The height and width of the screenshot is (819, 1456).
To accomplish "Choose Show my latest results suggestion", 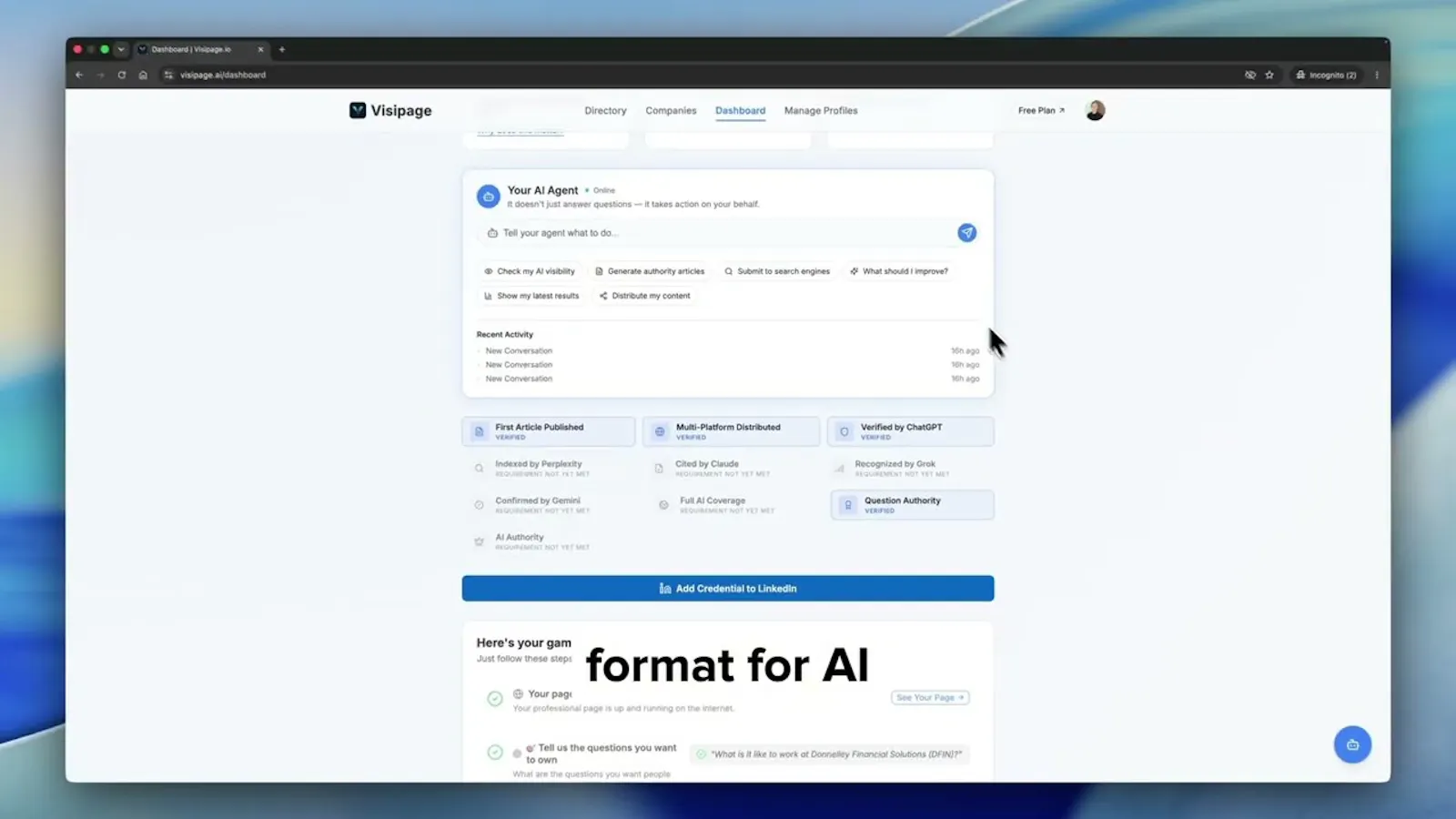I will coord(531,296).
